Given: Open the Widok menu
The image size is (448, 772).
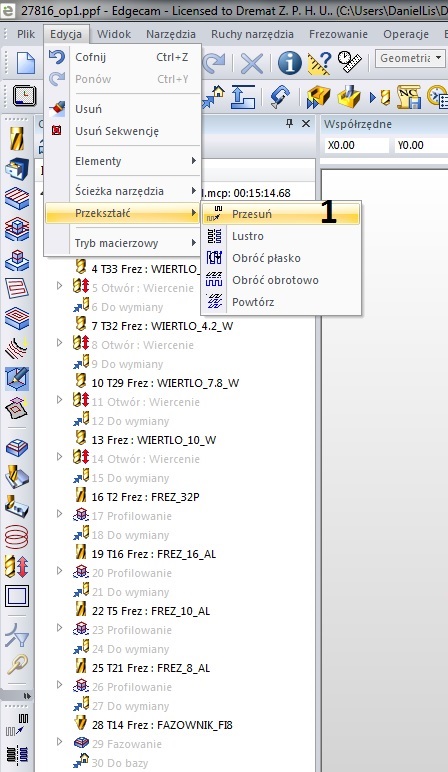Looking at the screenshot, I should click(114, 34).
